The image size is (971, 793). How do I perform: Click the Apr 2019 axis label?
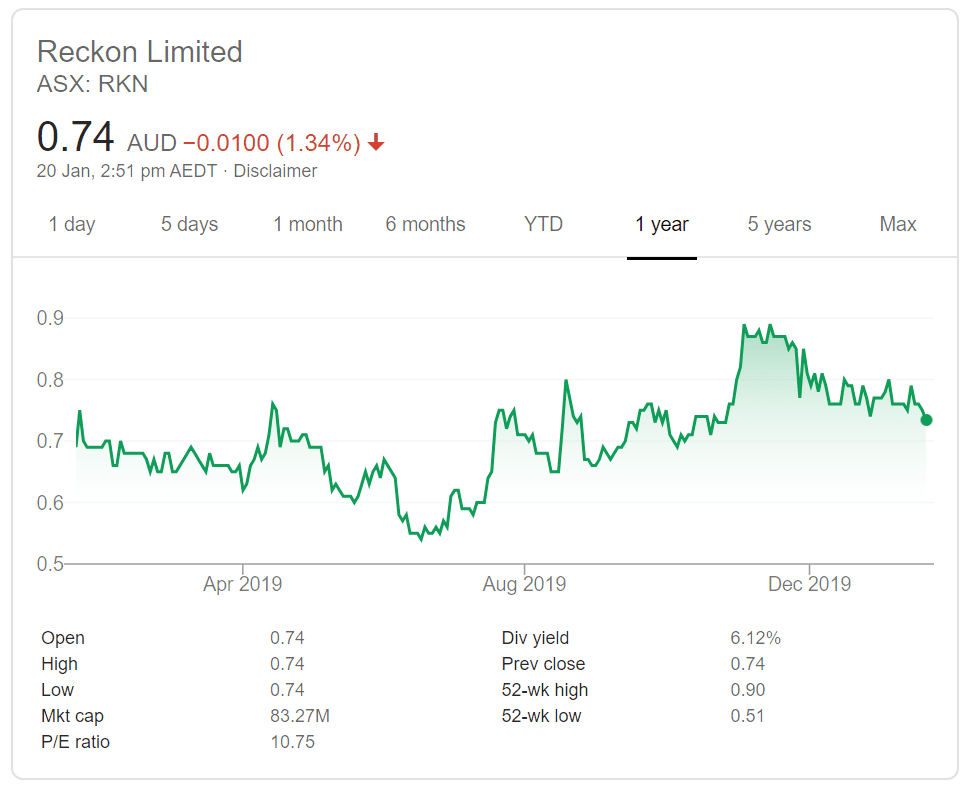point(243,584)
